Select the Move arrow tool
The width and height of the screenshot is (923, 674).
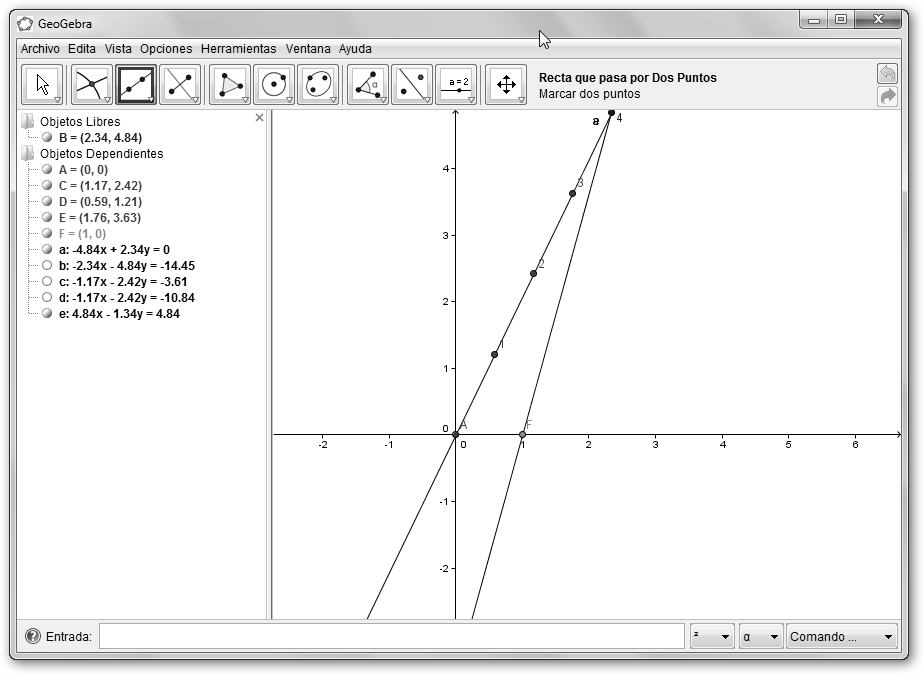pyautogui.click(x=42, y=85)
